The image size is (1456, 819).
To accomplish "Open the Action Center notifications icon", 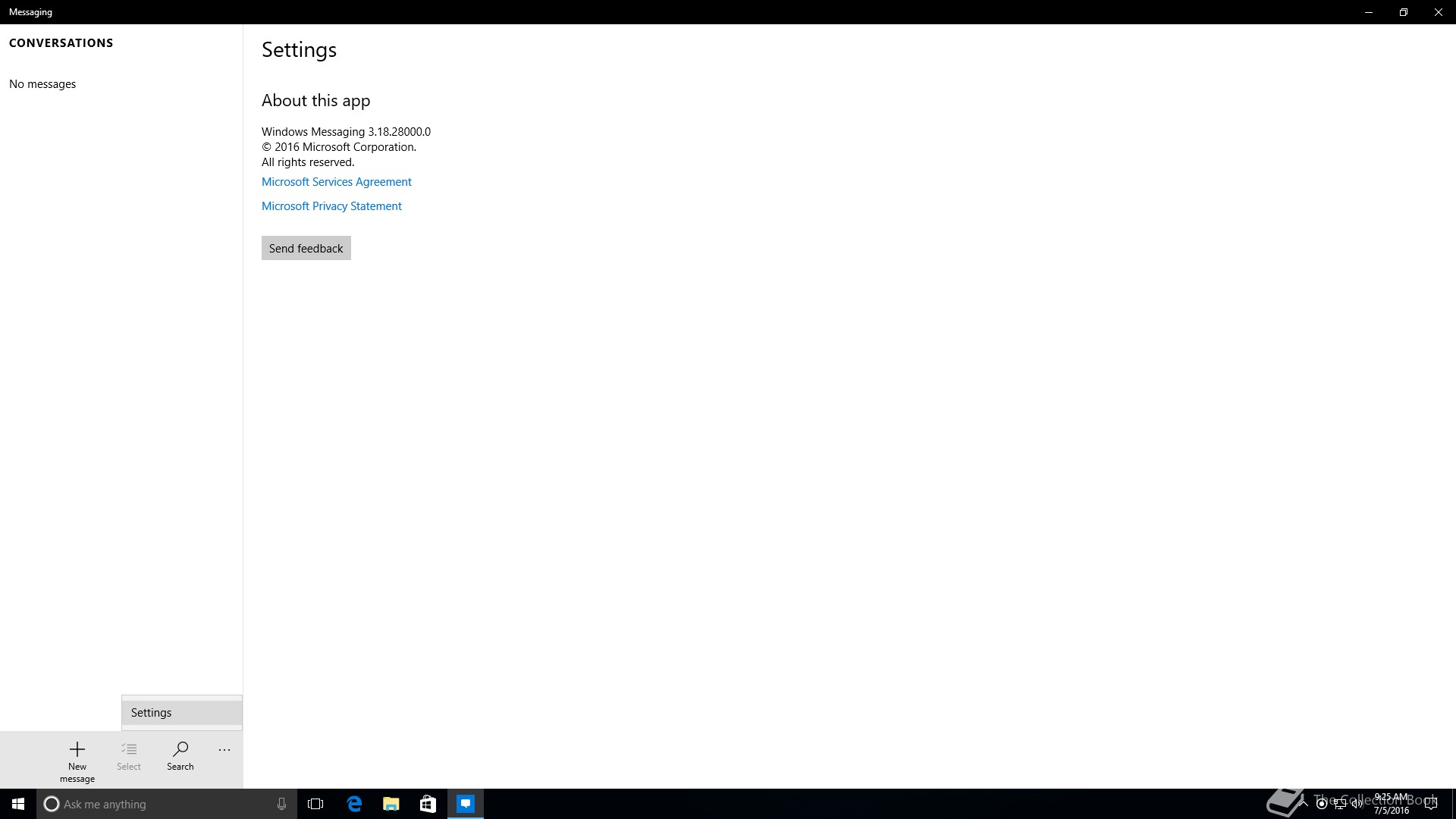I will (x=1431, y=804).
